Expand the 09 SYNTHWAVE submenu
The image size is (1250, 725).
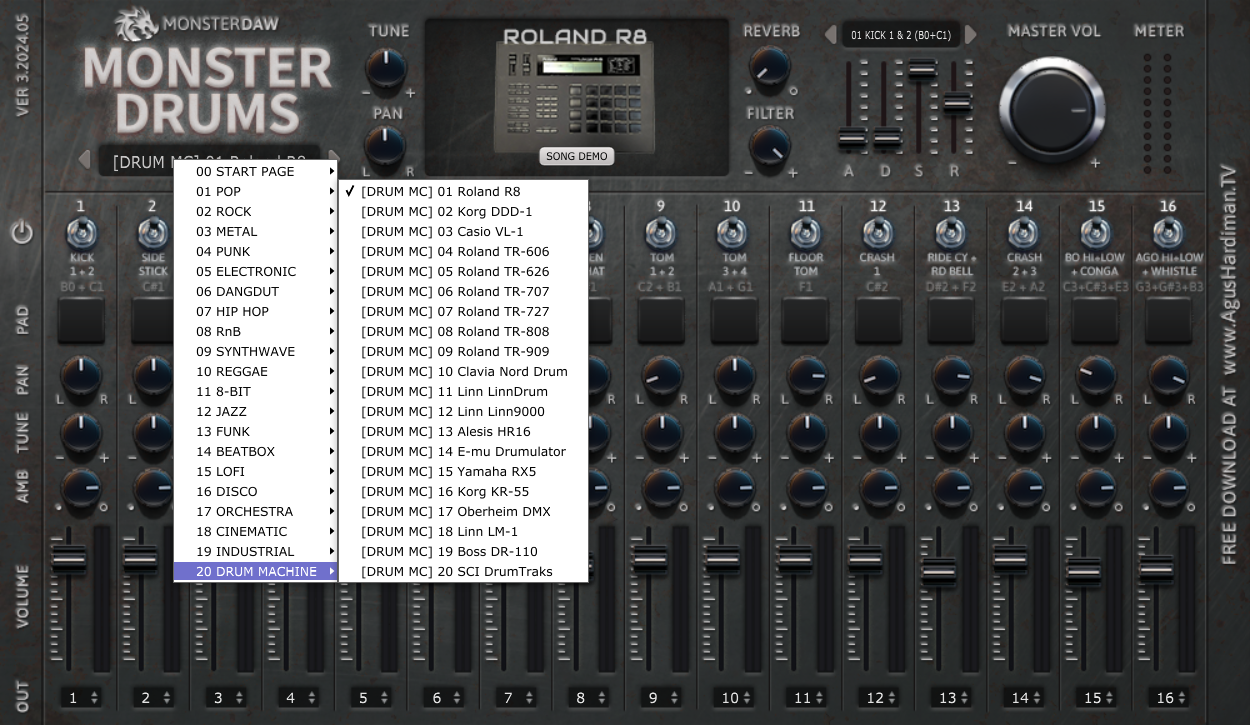coord(256,351)
